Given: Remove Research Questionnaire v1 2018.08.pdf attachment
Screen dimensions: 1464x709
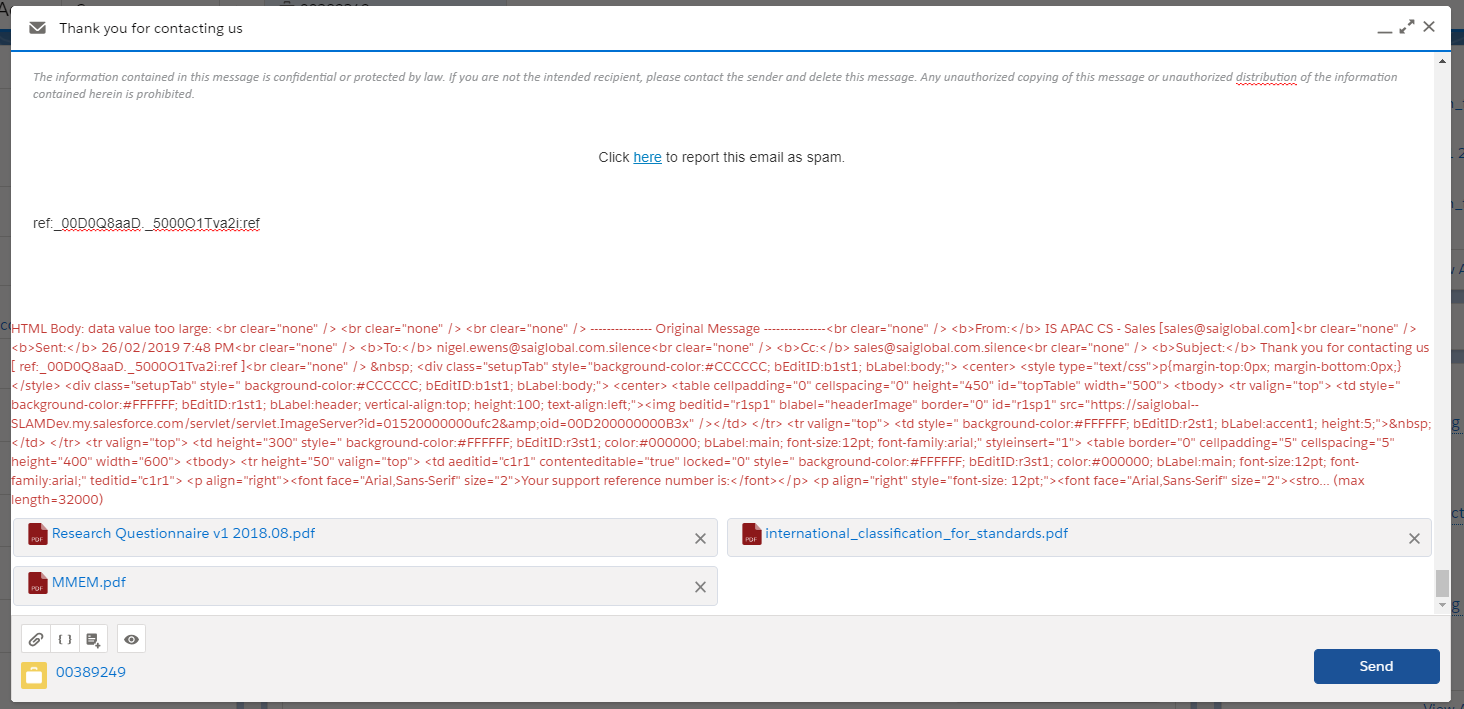Looking at the screenshot, I should tap(700, 538).
